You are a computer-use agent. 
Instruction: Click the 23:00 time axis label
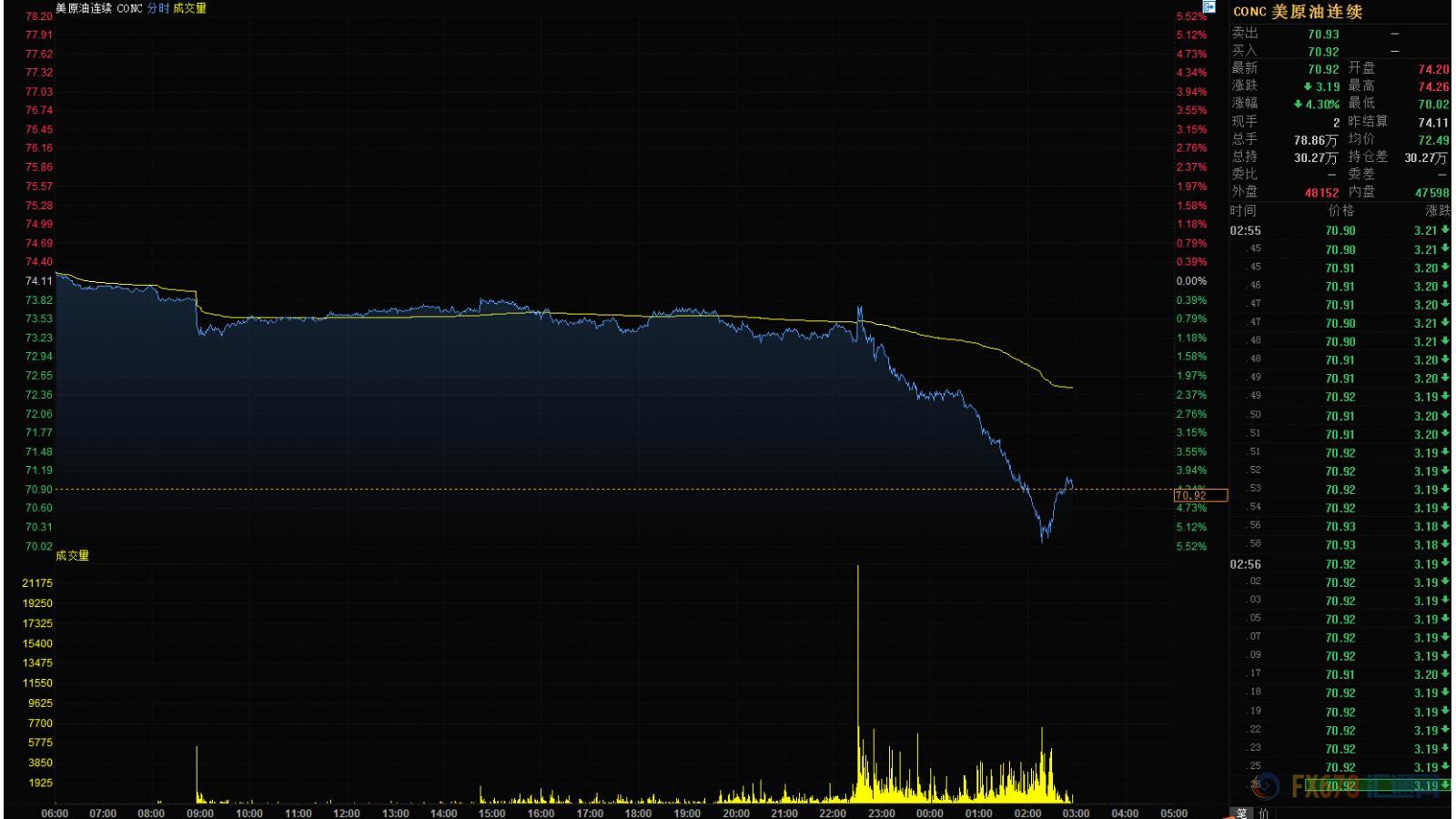(881, 813)
